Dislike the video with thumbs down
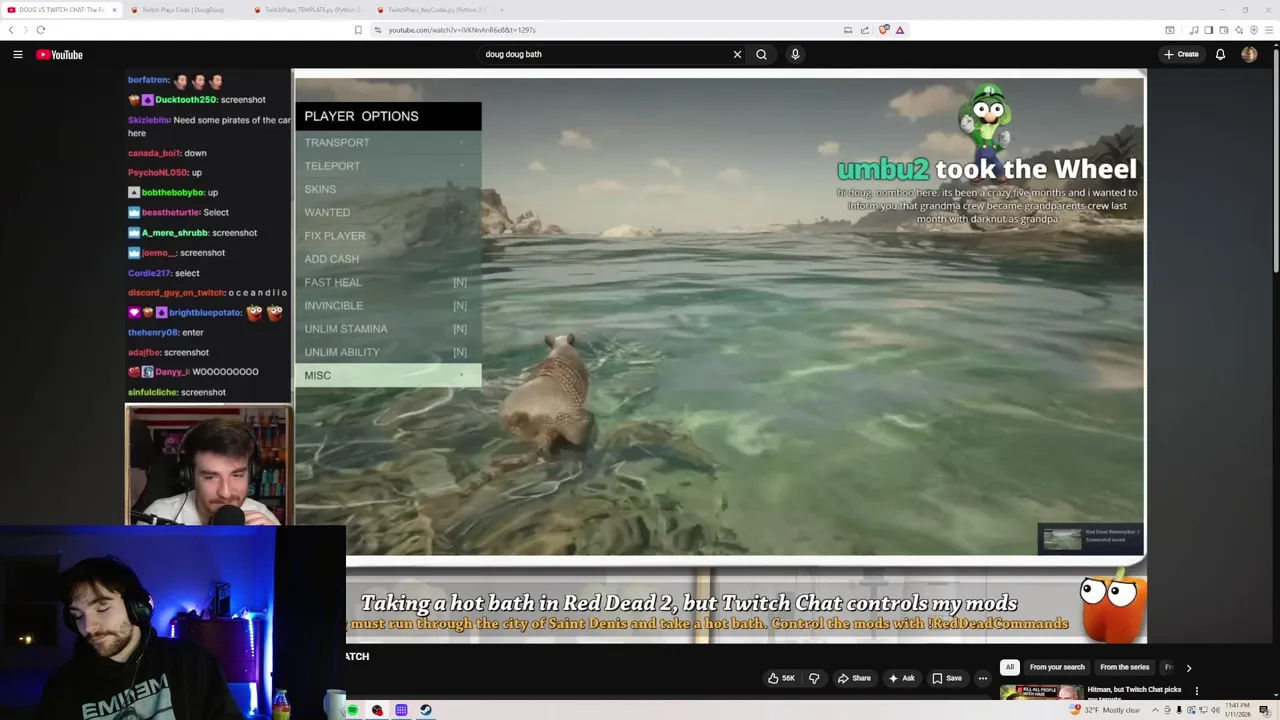The width and height of the screenshot is (1280, 720). (x=814, y=678)
